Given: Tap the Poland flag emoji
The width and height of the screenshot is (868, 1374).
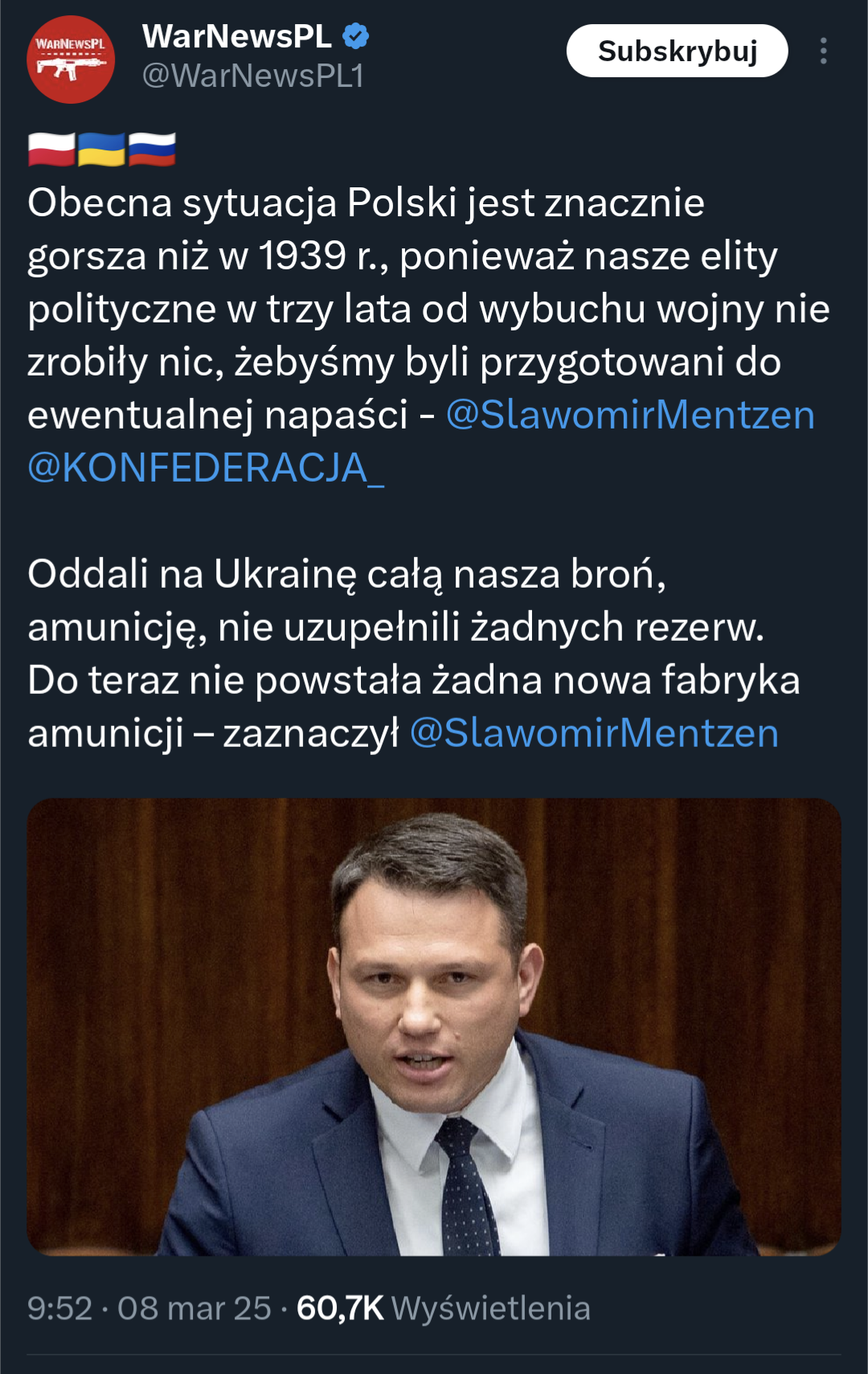Looking at the screenshot, I should [51, 150].
